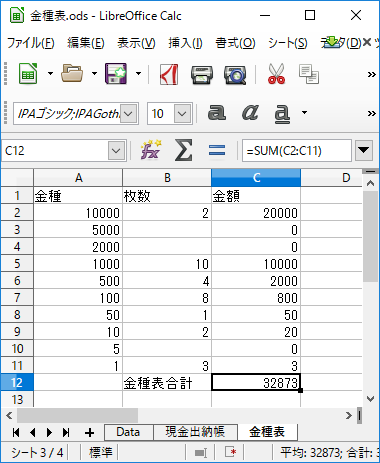Toggle Bold formatting

pyautogui.click(x=217, y=113)
